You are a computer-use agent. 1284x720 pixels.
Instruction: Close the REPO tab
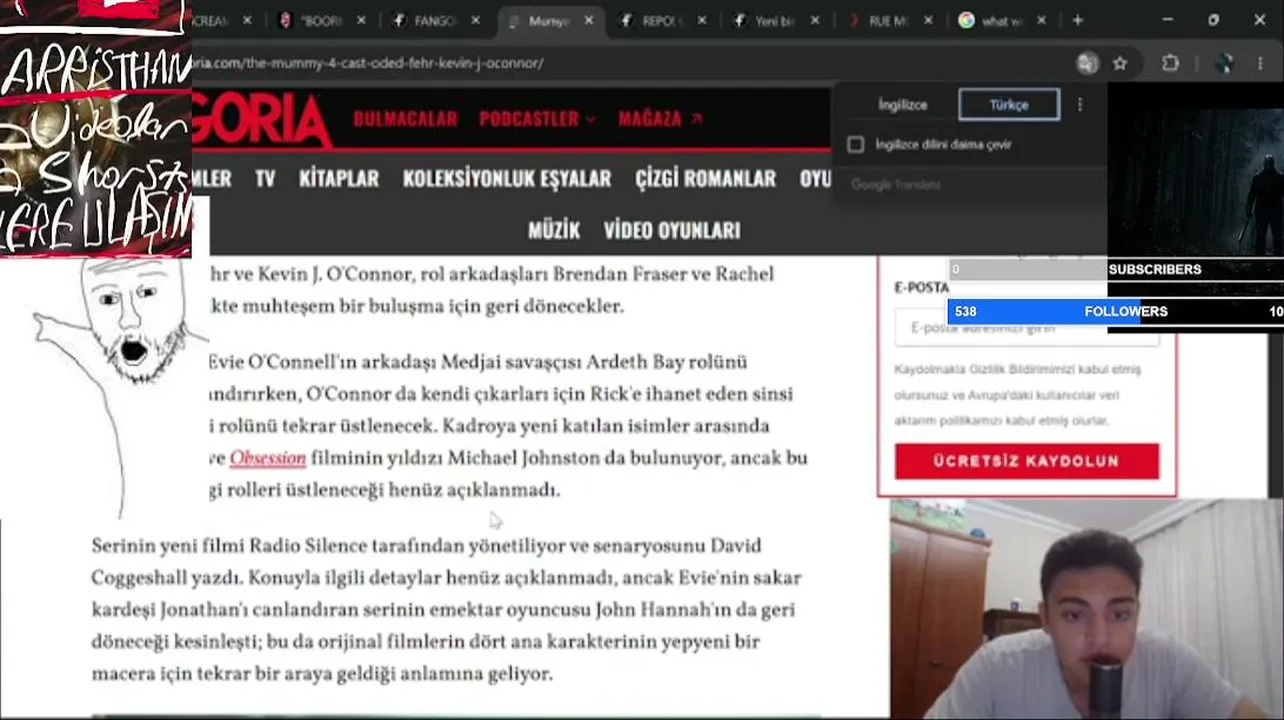pos(702,20)
